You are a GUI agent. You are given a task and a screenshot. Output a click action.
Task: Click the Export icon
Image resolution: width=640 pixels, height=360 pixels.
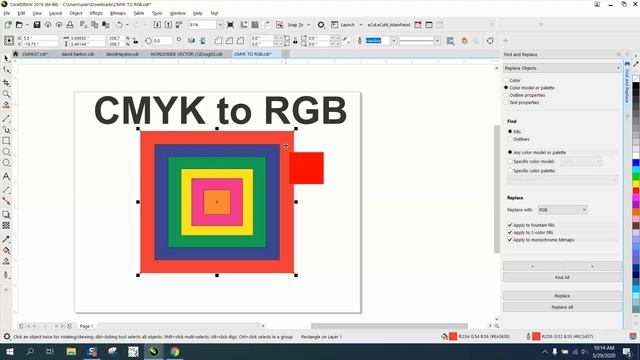tap(168, 25)
